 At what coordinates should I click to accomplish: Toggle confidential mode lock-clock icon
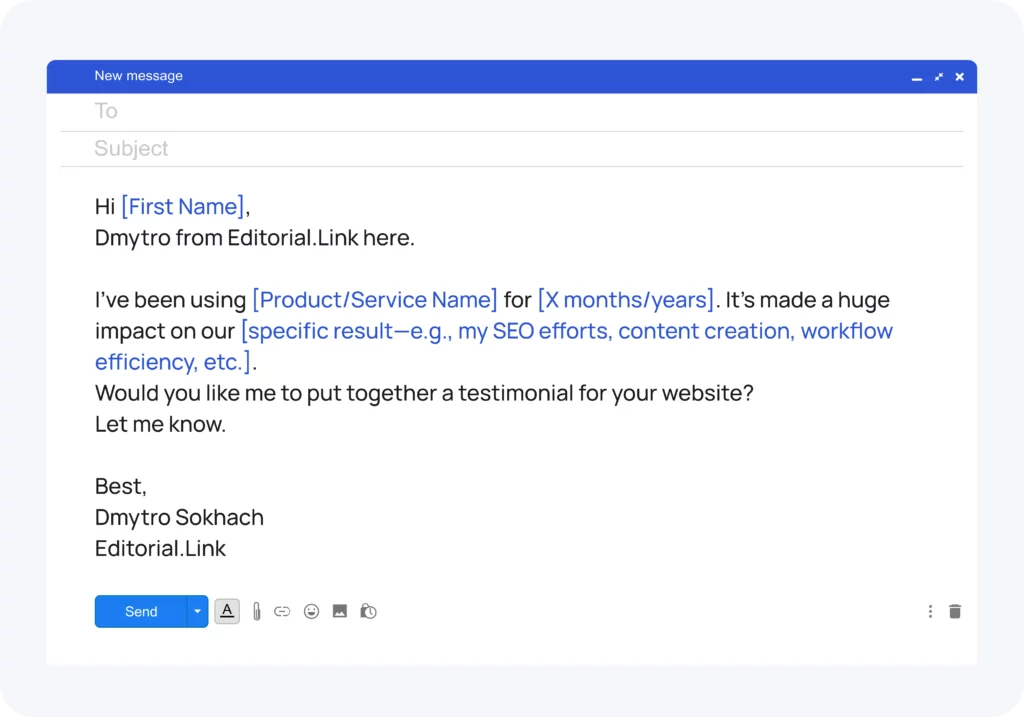[368, 611]
